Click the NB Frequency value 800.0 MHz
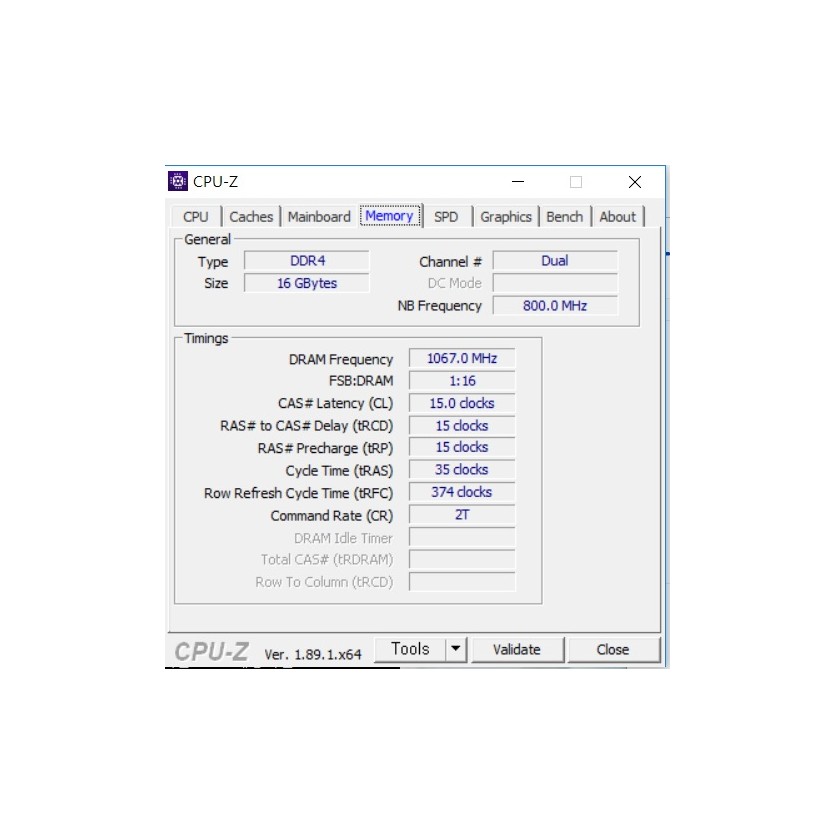Image resolution: width=835 pixels, height=833 pixels. (555, 306)
